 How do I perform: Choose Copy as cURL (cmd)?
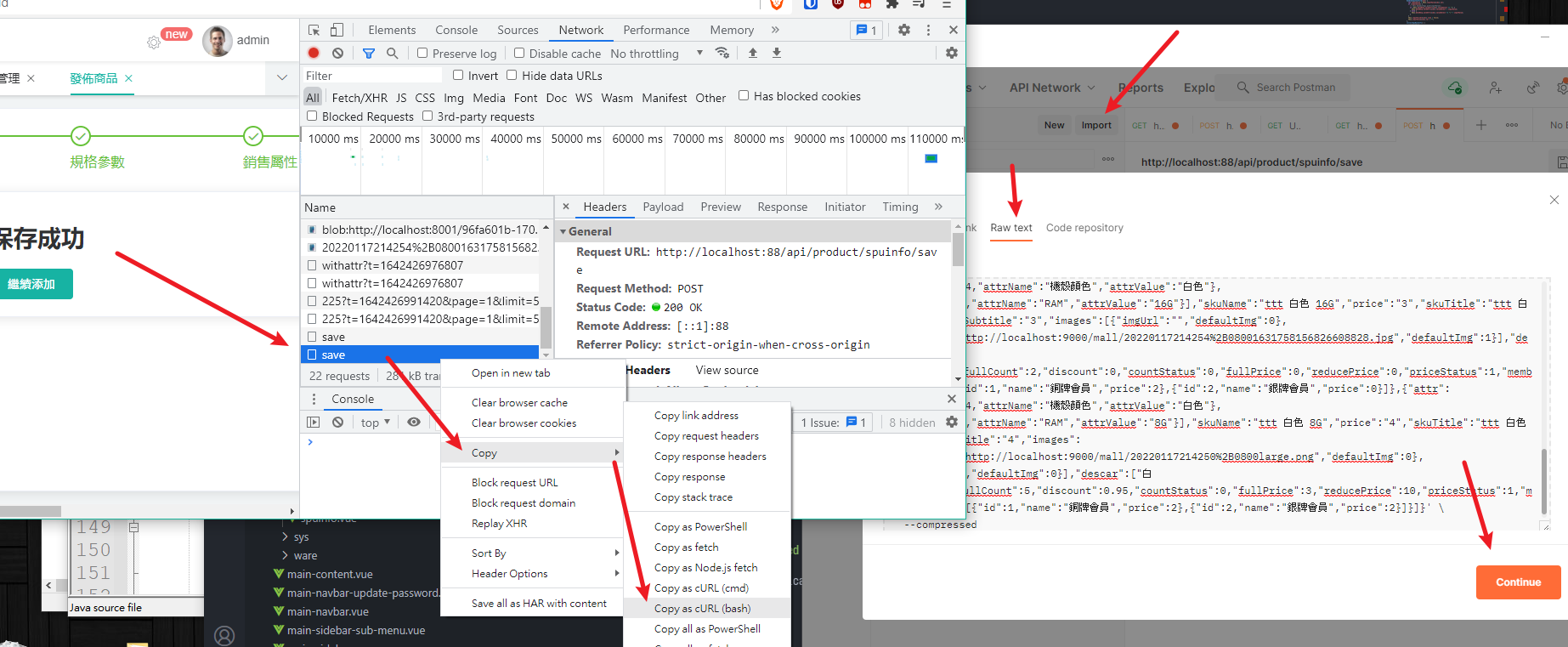pos(707,588)
